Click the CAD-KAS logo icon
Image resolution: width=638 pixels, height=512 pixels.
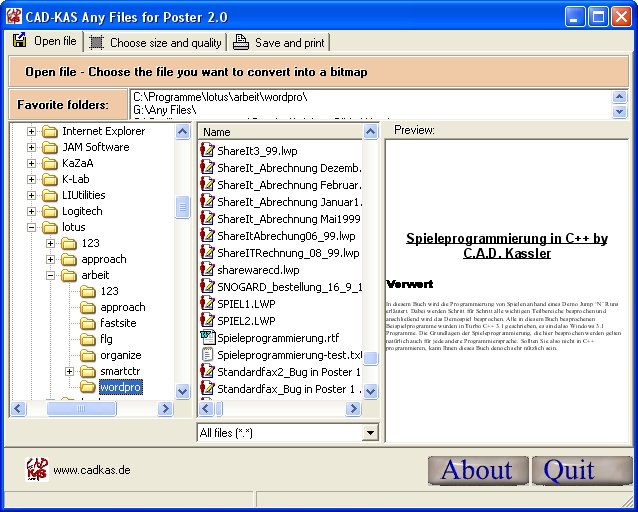point(36,469)
